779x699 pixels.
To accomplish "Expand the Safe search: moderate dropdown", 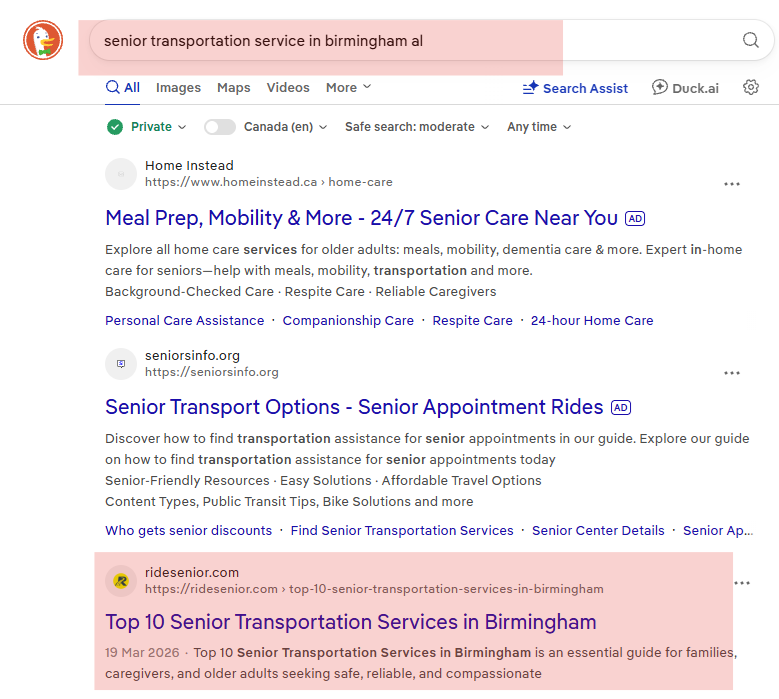I will (x=417, y=127).
